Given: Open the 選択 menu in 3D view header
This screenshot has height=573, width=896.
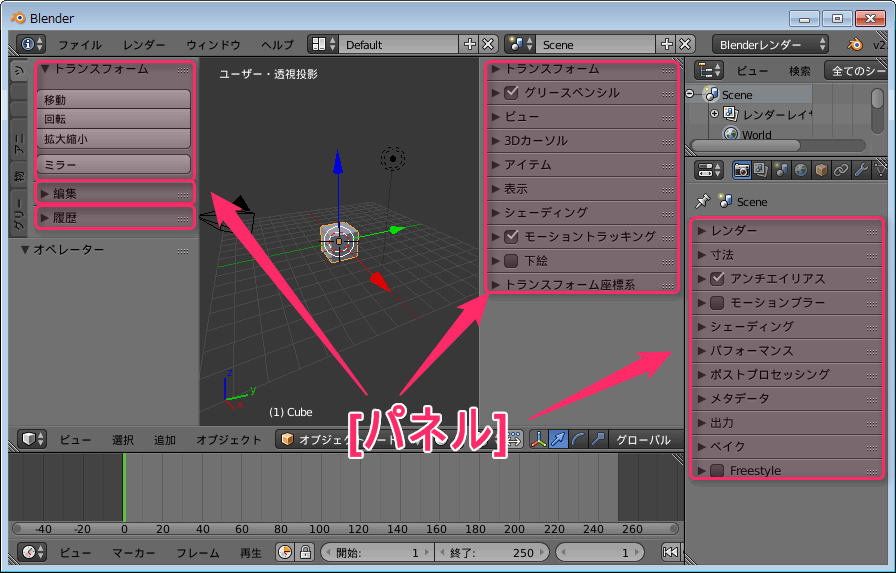Looking at the screenshot, I should click(x=123, y=439).
